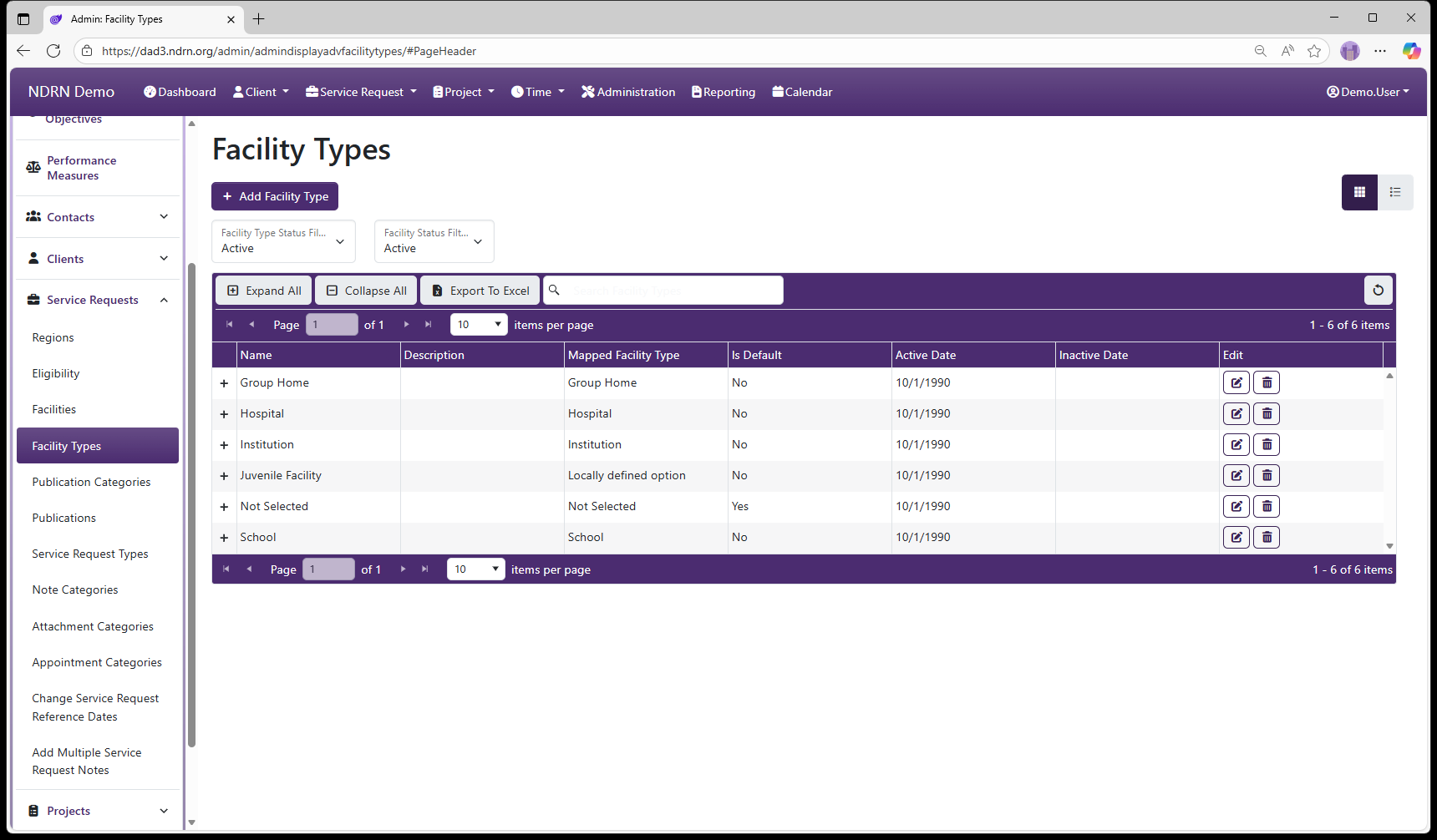Edit the Hospital row
The width and height of the screenshot is (1437, 840).
[1236, 413]
